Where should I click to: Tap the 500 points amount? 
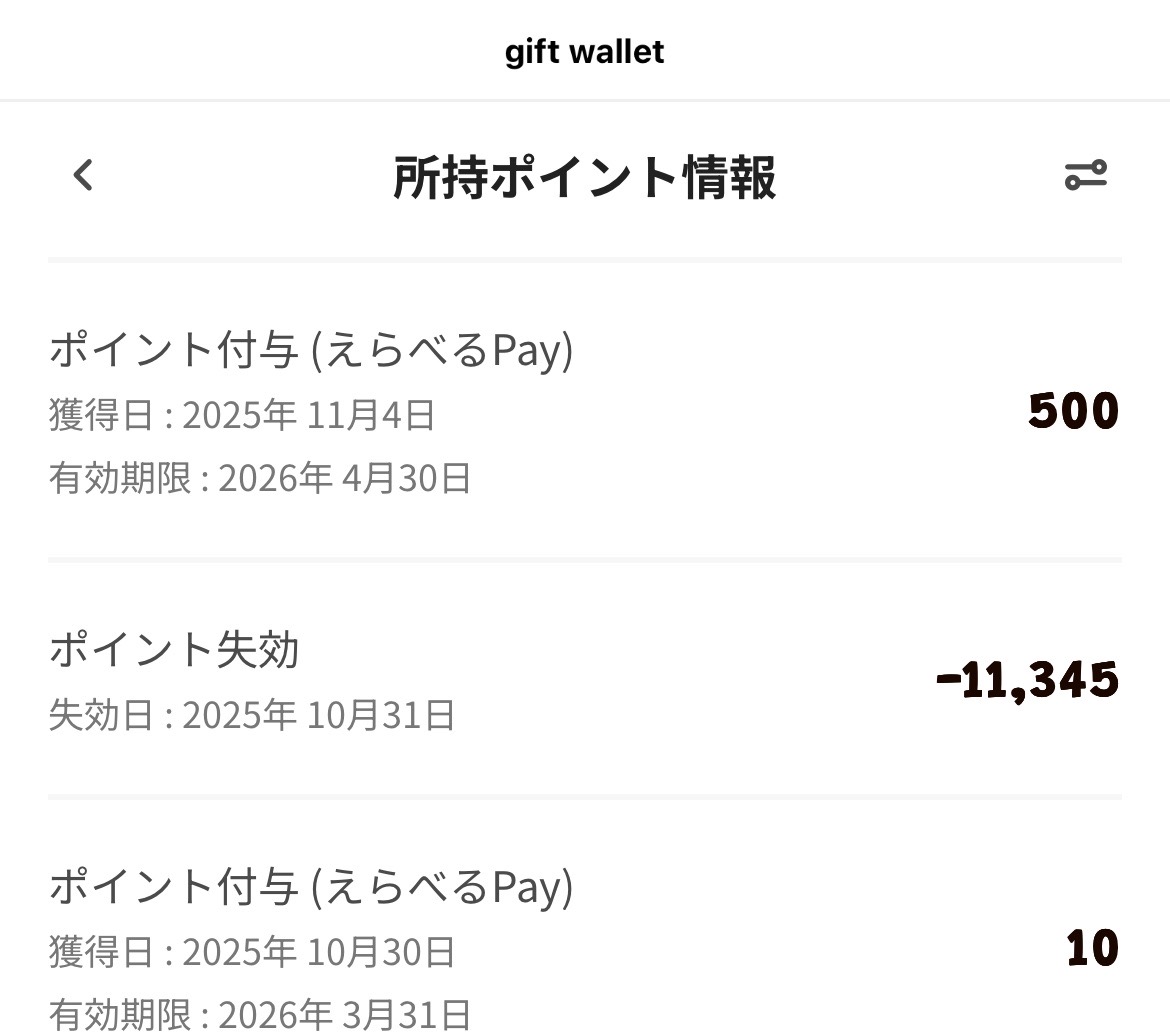[1073, 412]
